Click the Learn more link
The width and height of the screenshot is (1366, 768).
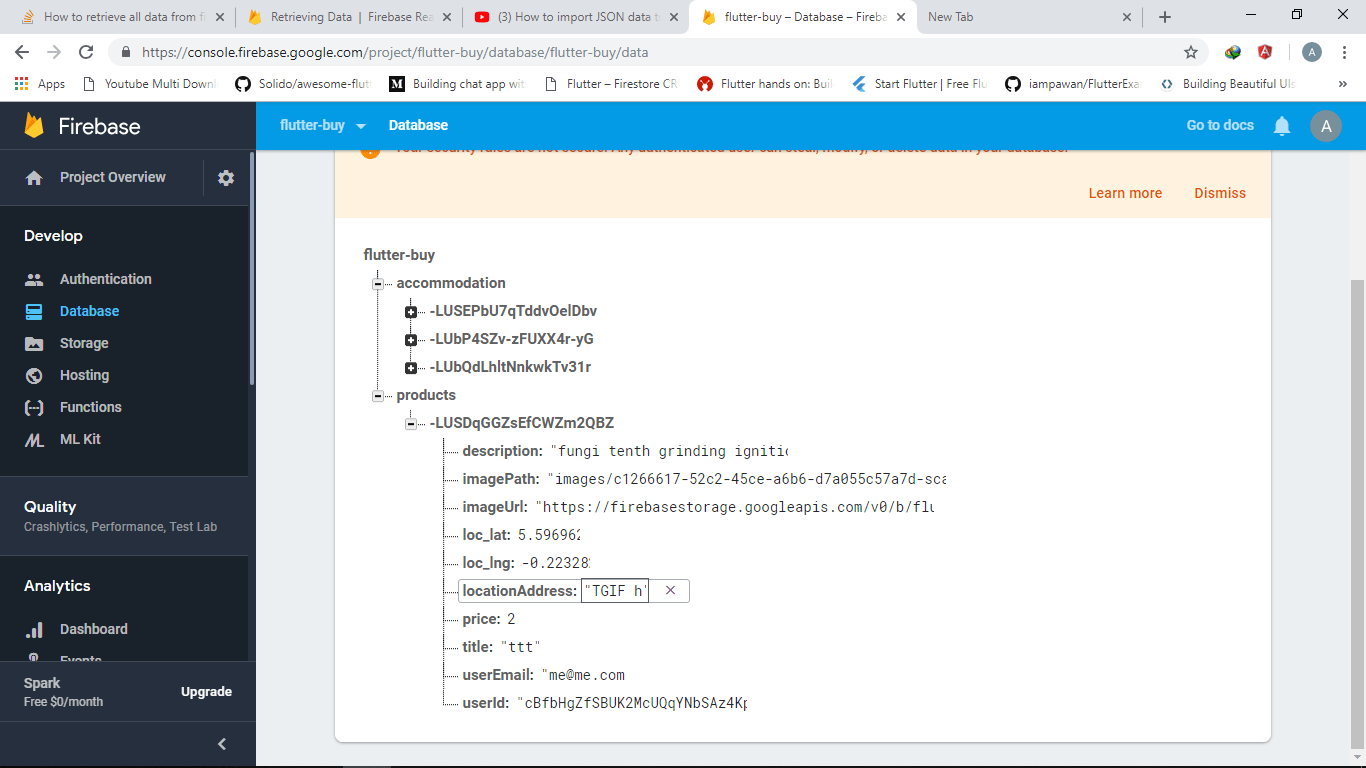[x=1125, y=193]
